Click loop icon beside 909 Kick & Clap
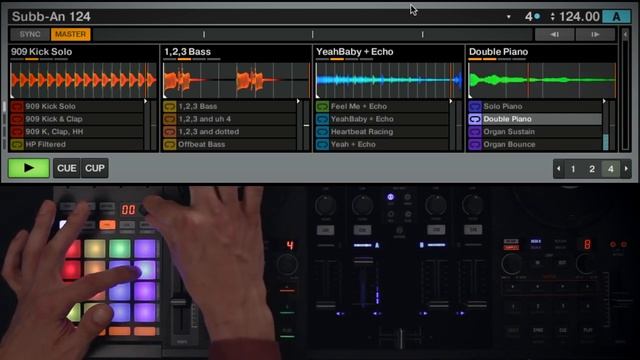 17,119
